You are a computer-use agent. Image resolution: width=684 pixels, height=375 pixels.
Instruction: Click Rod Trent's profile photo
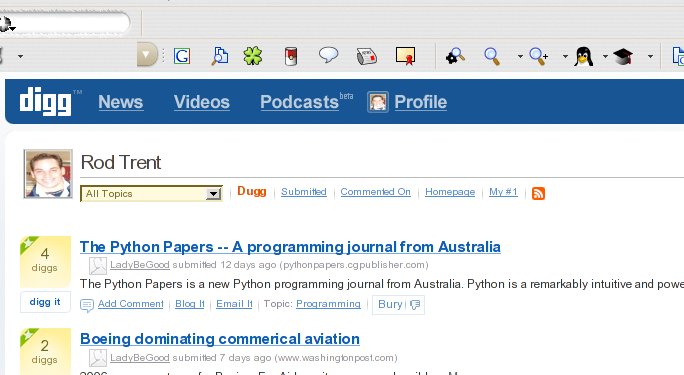click(x=48, y=174)
